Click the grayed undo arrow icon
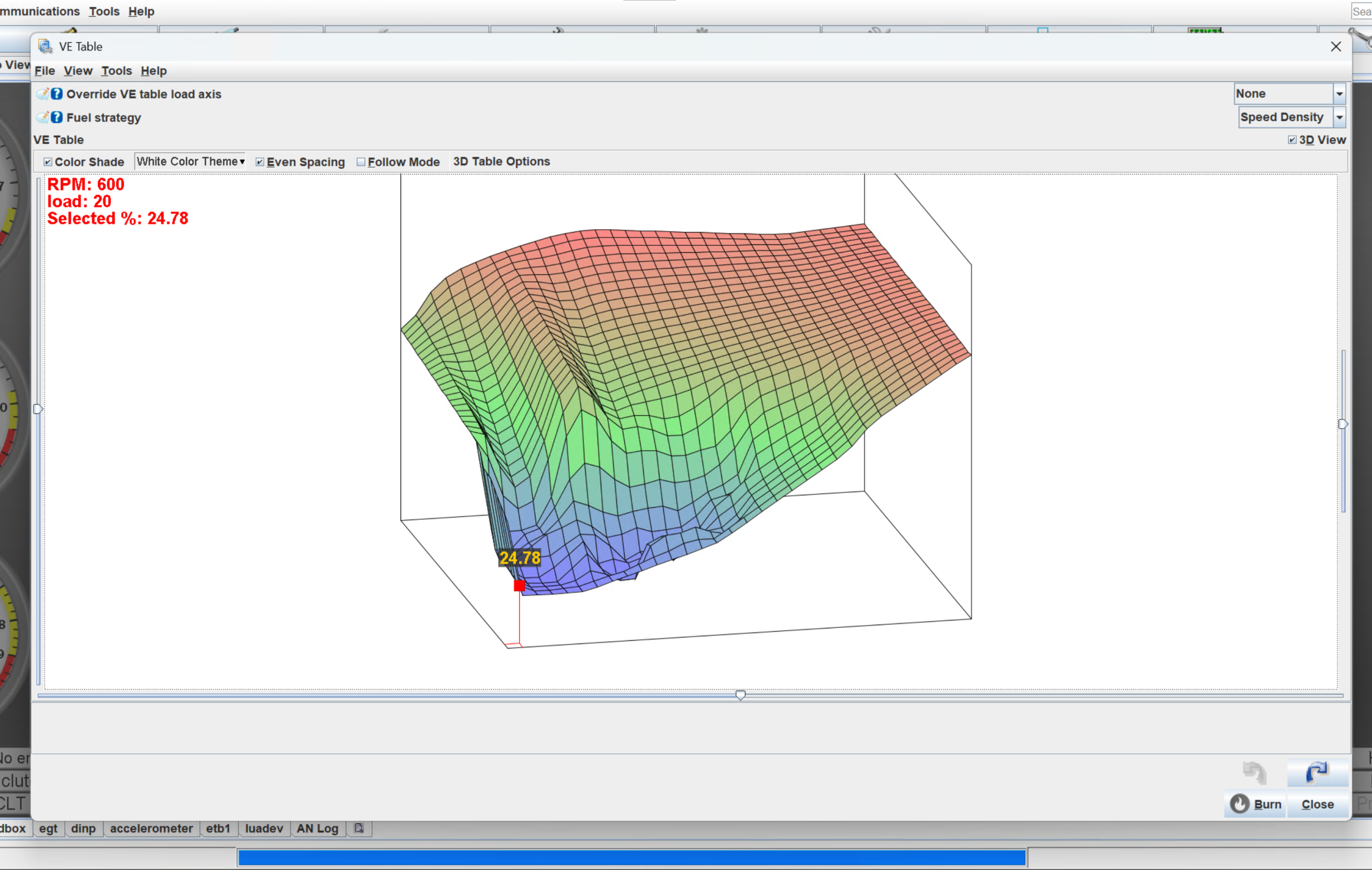The height and width of the screenshot is (870, 1372). tap(1254, 772)
